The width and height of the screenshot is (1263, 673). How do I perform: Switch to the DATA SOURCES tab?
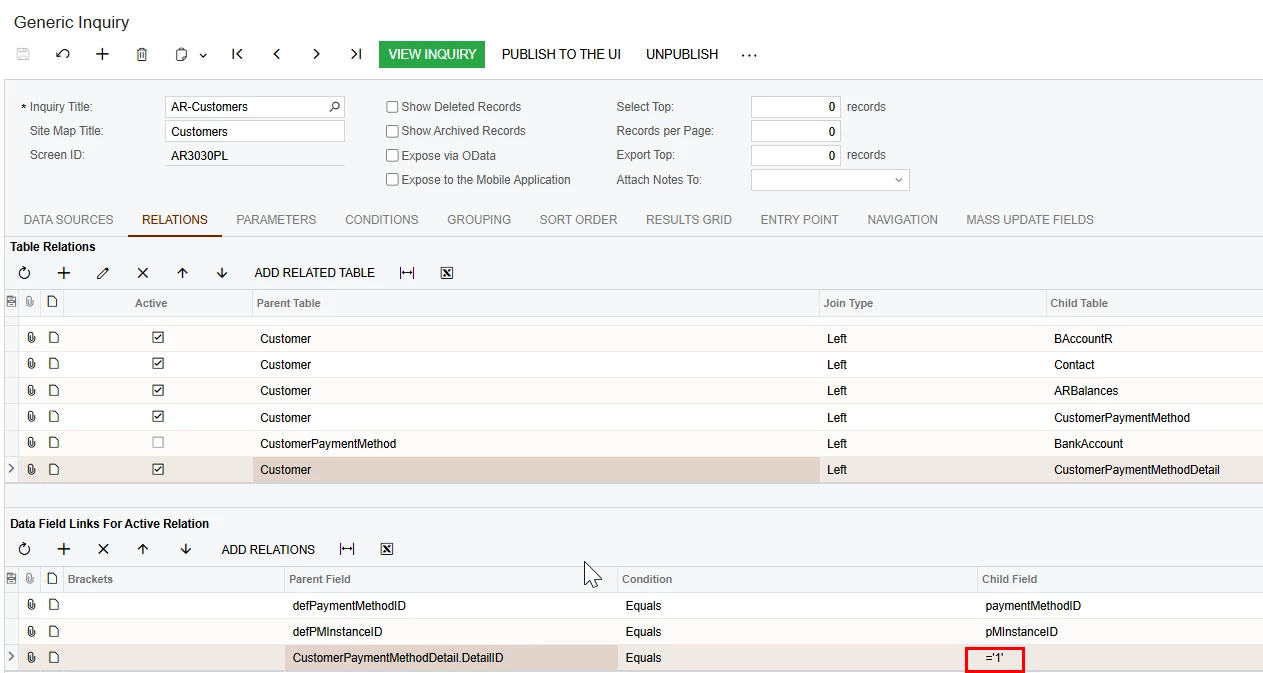pos(68,220)
